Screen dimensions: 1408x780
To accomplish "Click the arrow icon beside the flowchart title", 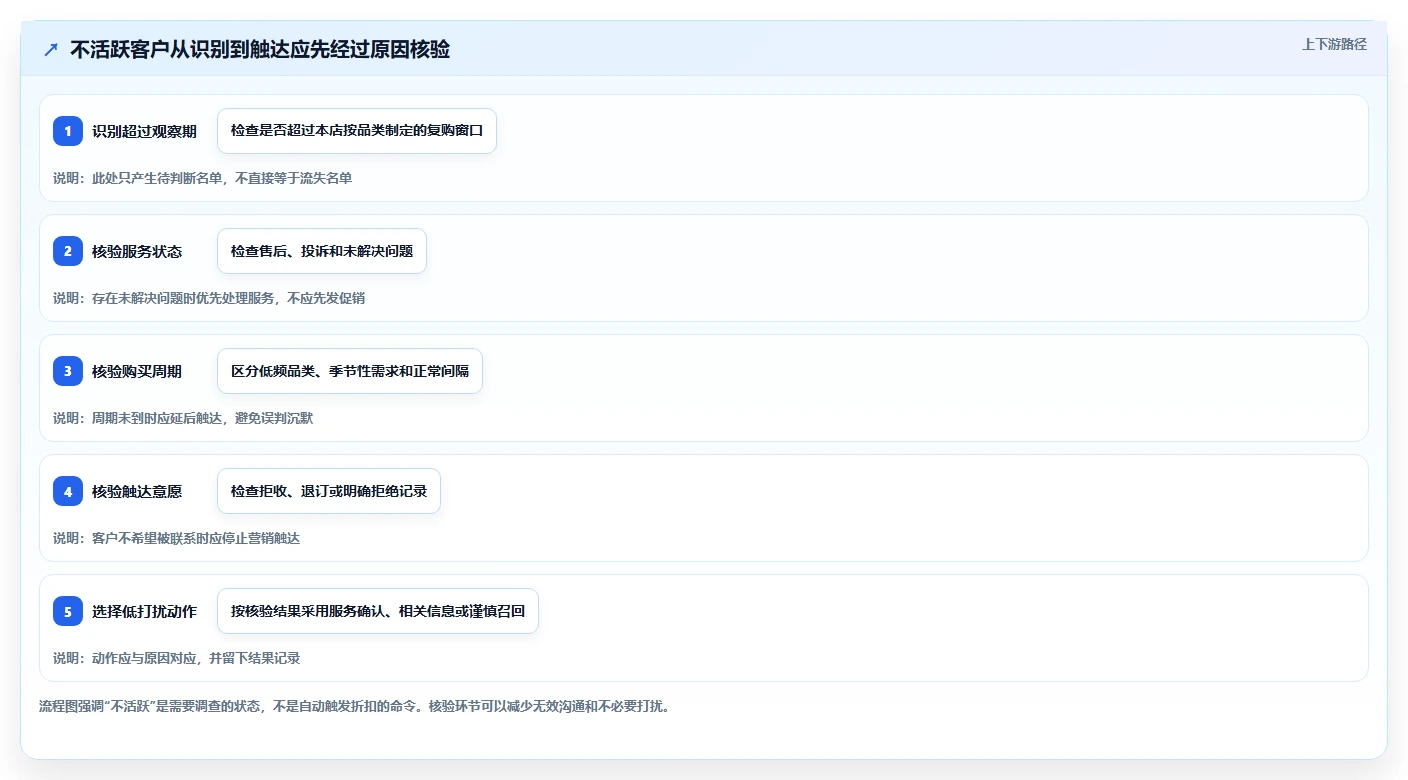I will coord(51,49).
